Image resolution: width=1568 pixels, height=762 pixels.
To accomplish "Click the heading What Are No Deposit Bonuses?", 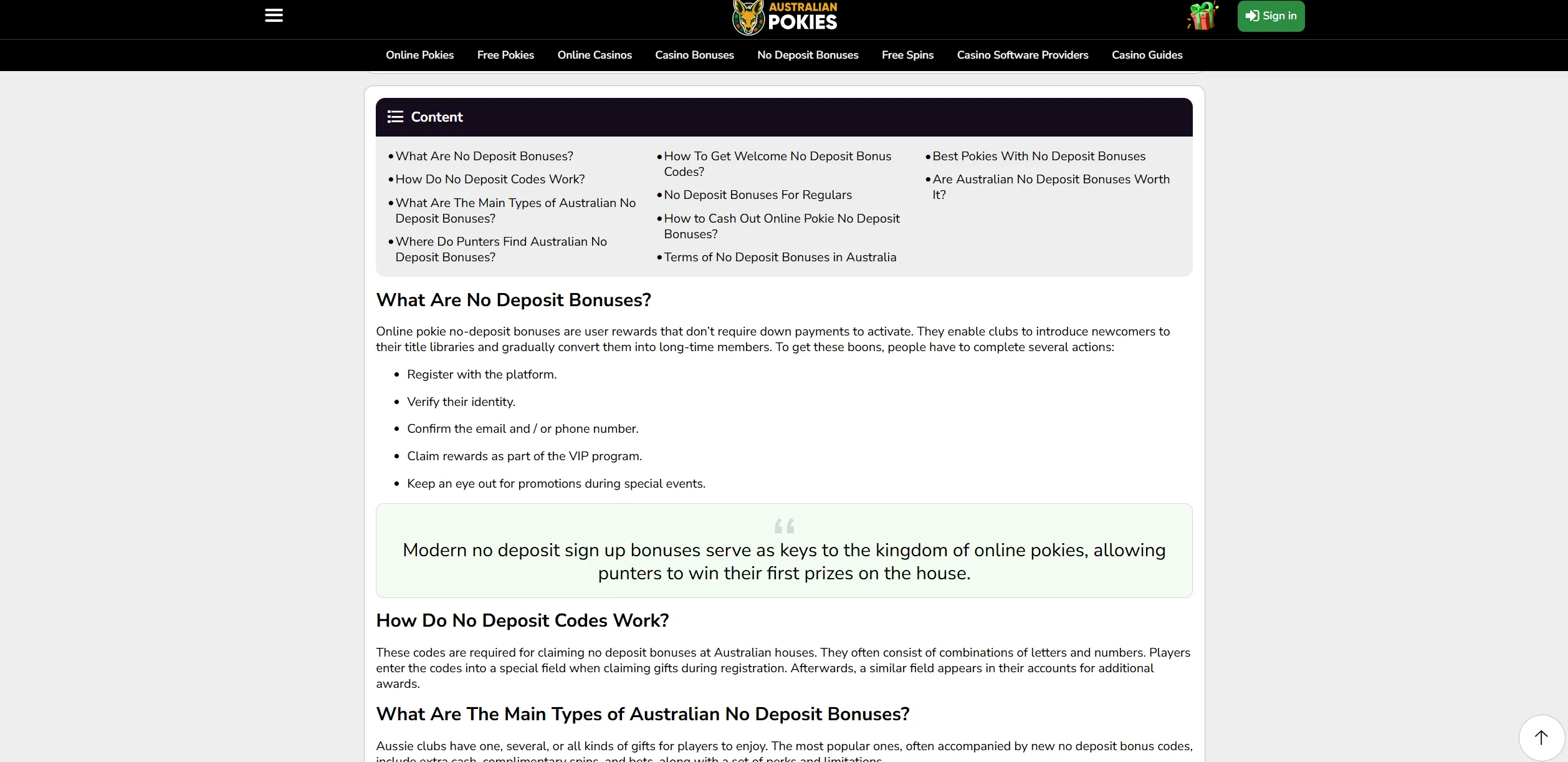I will click(514, 301).
